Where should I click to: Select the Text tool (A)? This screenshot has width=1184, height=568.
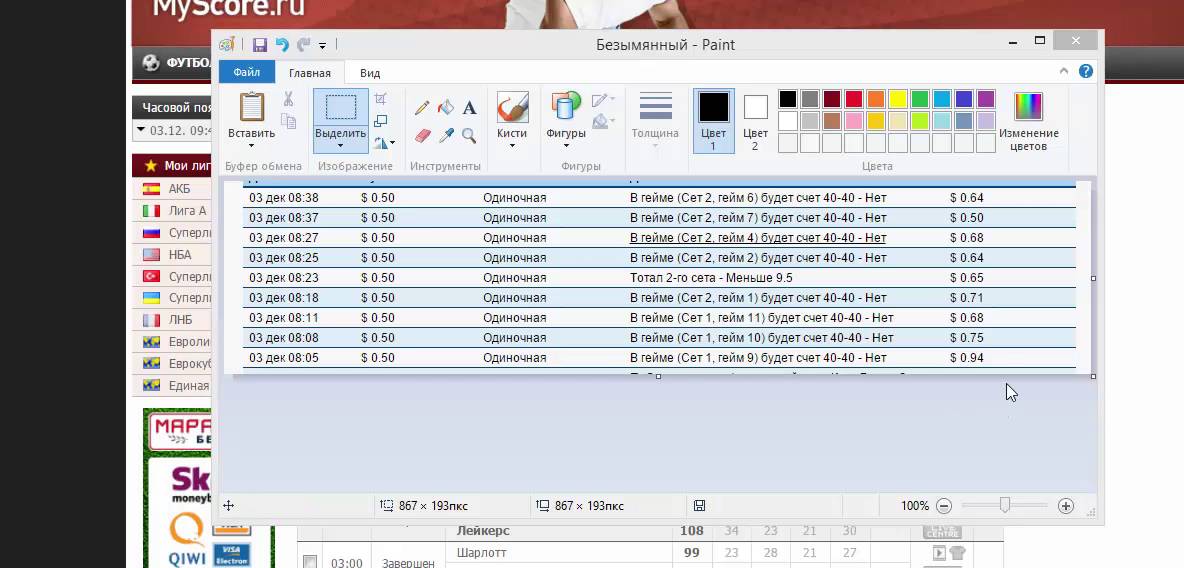pos(470,108)
